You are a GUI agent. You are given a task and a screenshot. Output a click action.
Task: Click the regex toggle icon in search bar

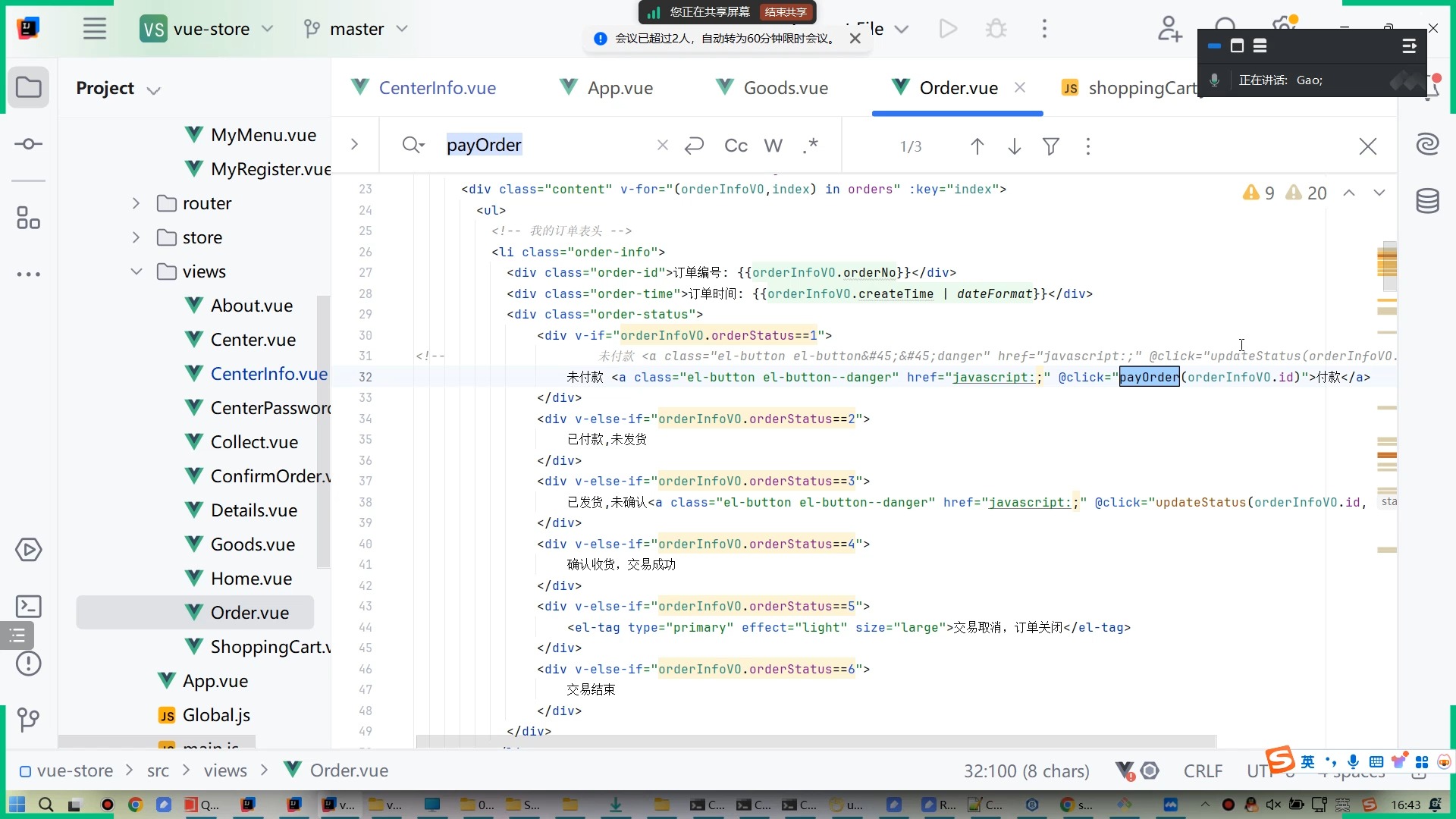(x=814, y=145)
